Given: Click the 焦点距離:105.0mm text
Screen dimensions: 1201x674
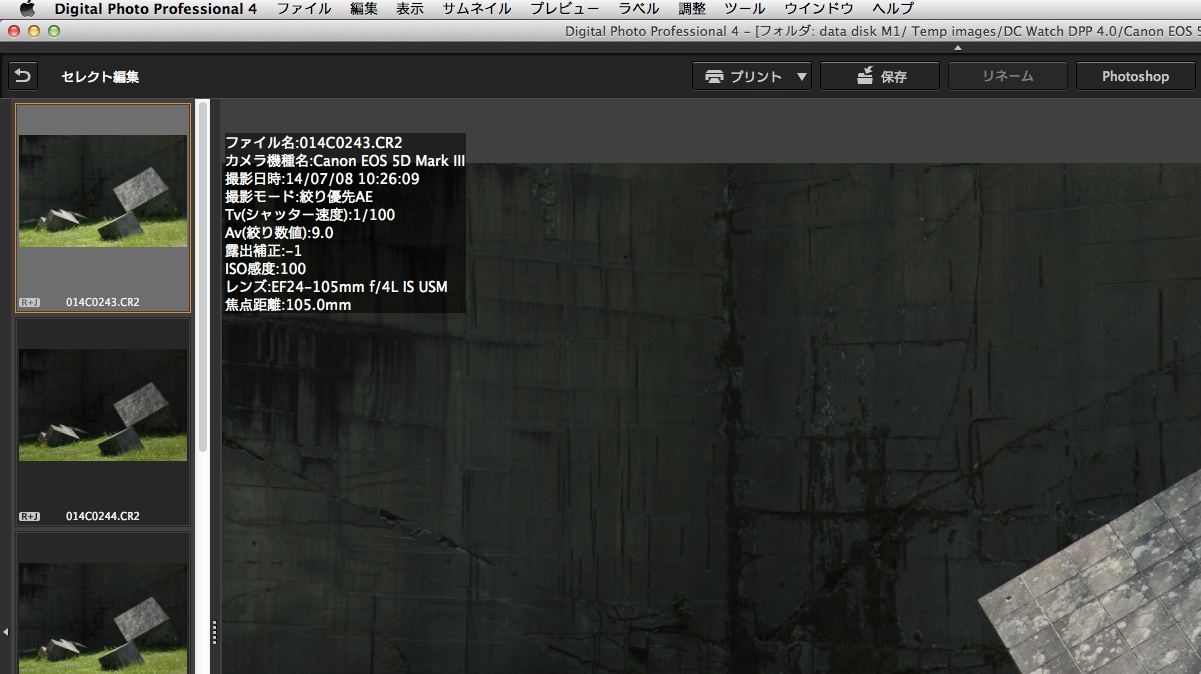Looking at the screenshot, I should click(288, 305).
